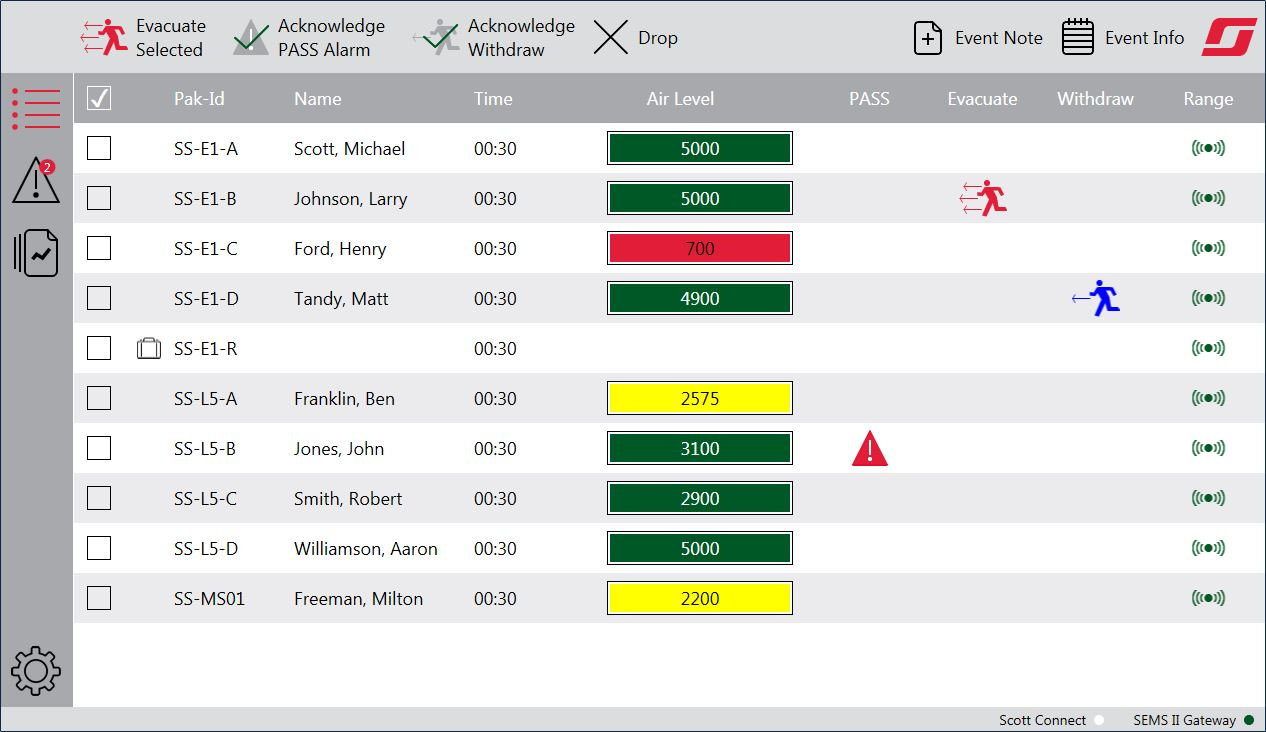Open the event reports panel in sidebar

[36, 253]
